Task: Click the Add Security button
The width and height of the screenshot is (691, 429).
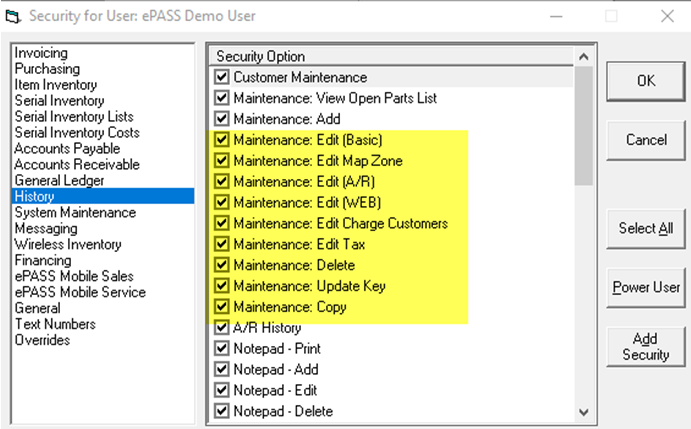Action: [646, 347]
